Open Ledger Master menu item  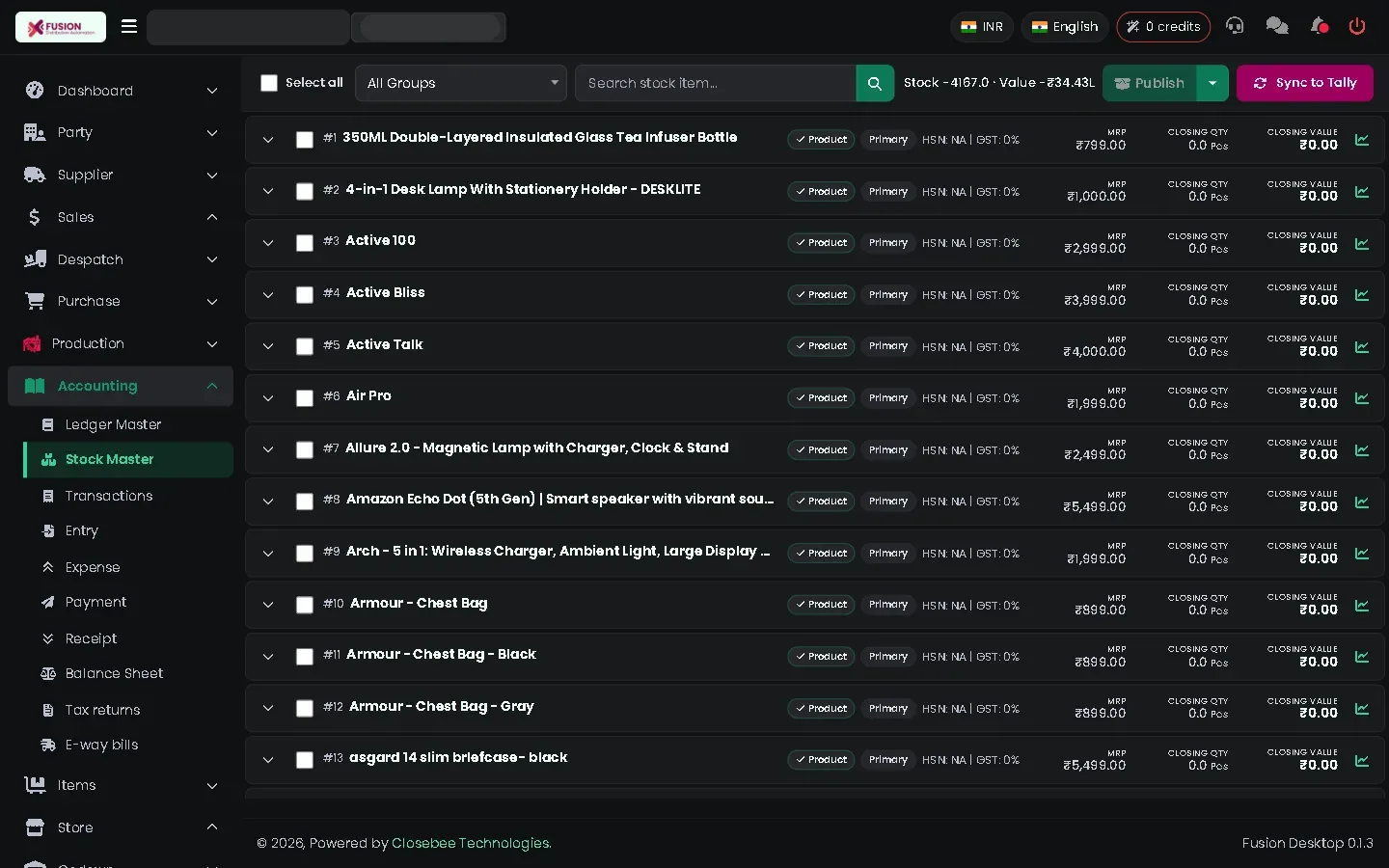(113, 424)
